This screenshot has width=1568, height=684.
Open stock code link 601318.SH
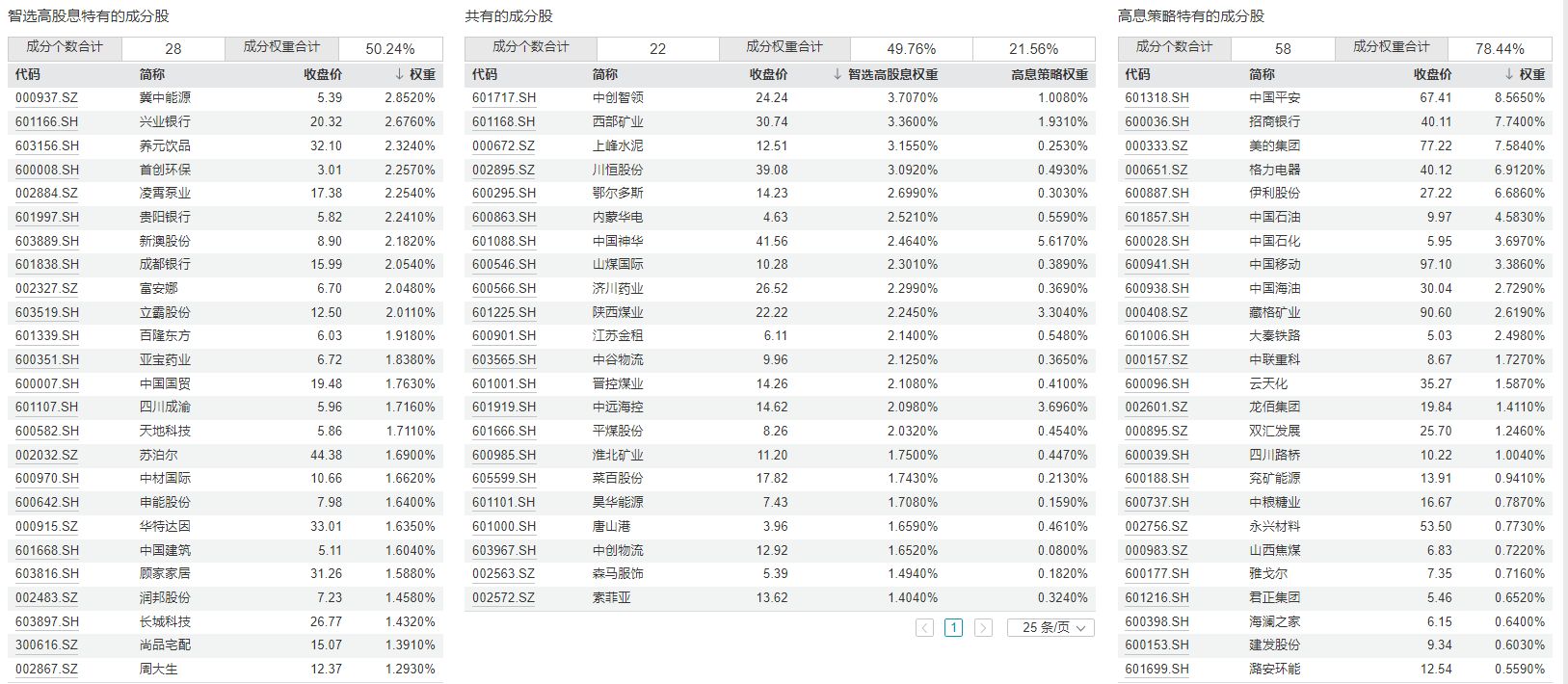pos(1156,98)
